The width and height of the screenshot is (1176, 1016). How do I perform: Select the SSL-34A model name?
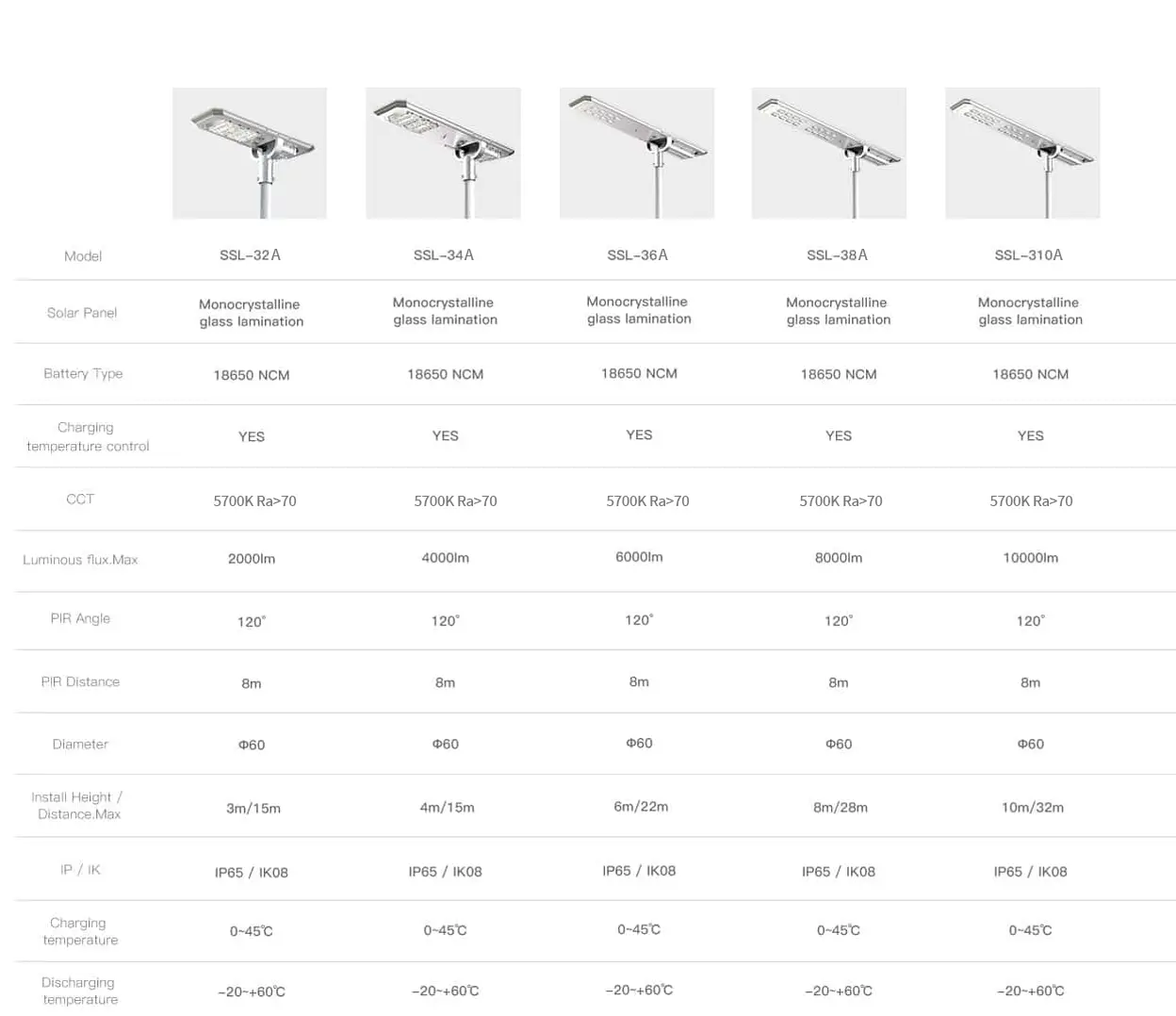[x=444, y=255]
